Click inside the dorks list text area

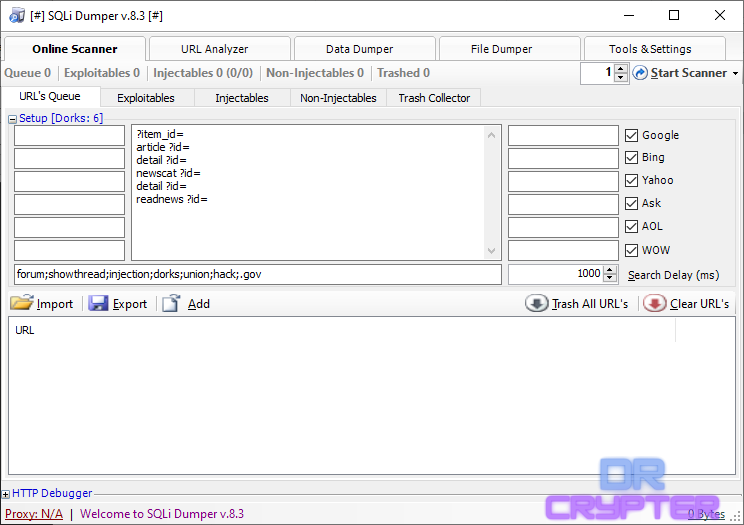click(316, 193)
